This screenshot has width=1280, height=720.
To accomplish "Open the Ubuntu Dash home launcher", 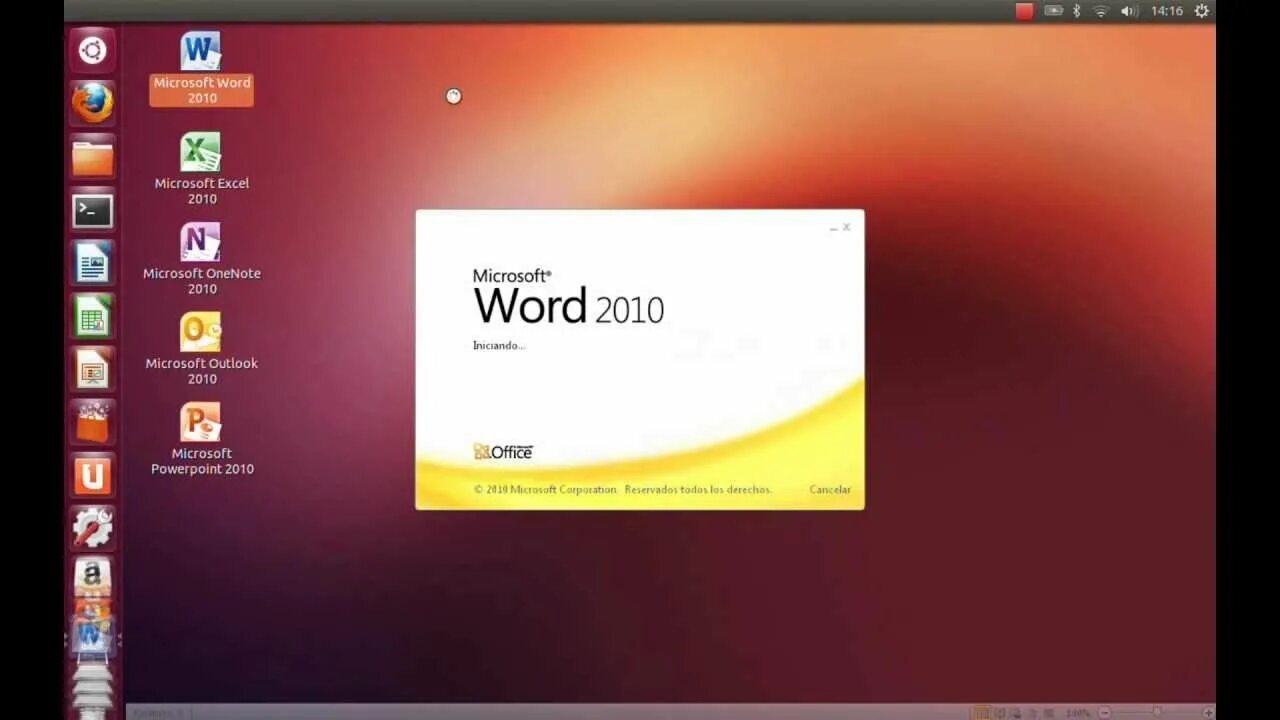I will (93, 50).
